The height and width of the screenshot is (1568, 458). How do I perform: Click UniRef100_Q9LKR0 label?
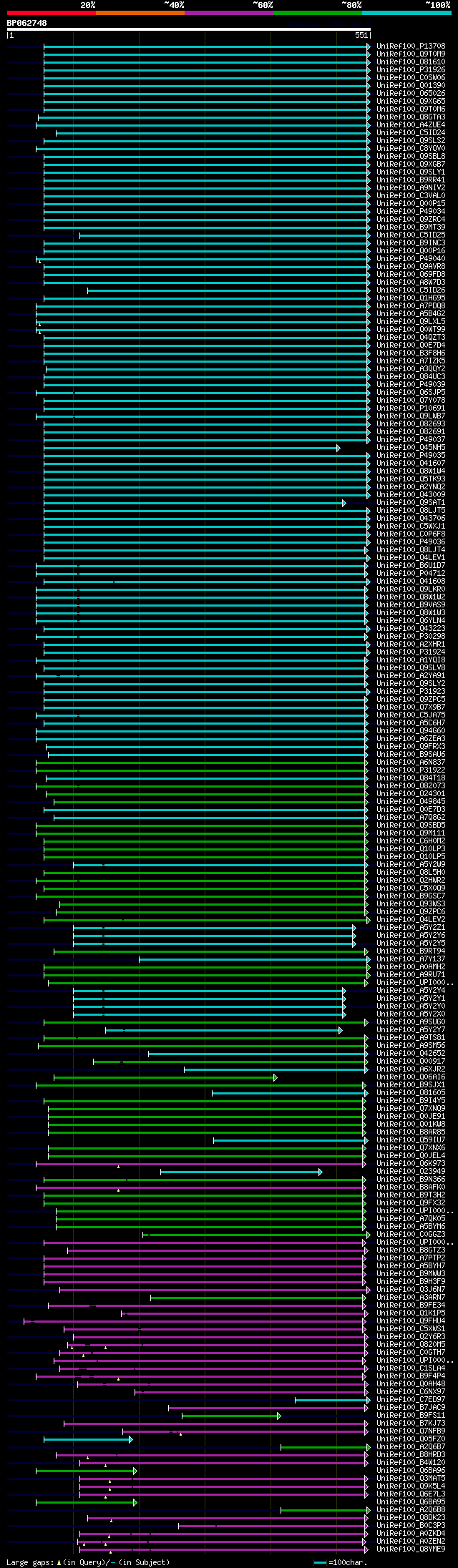click(411, 589)
